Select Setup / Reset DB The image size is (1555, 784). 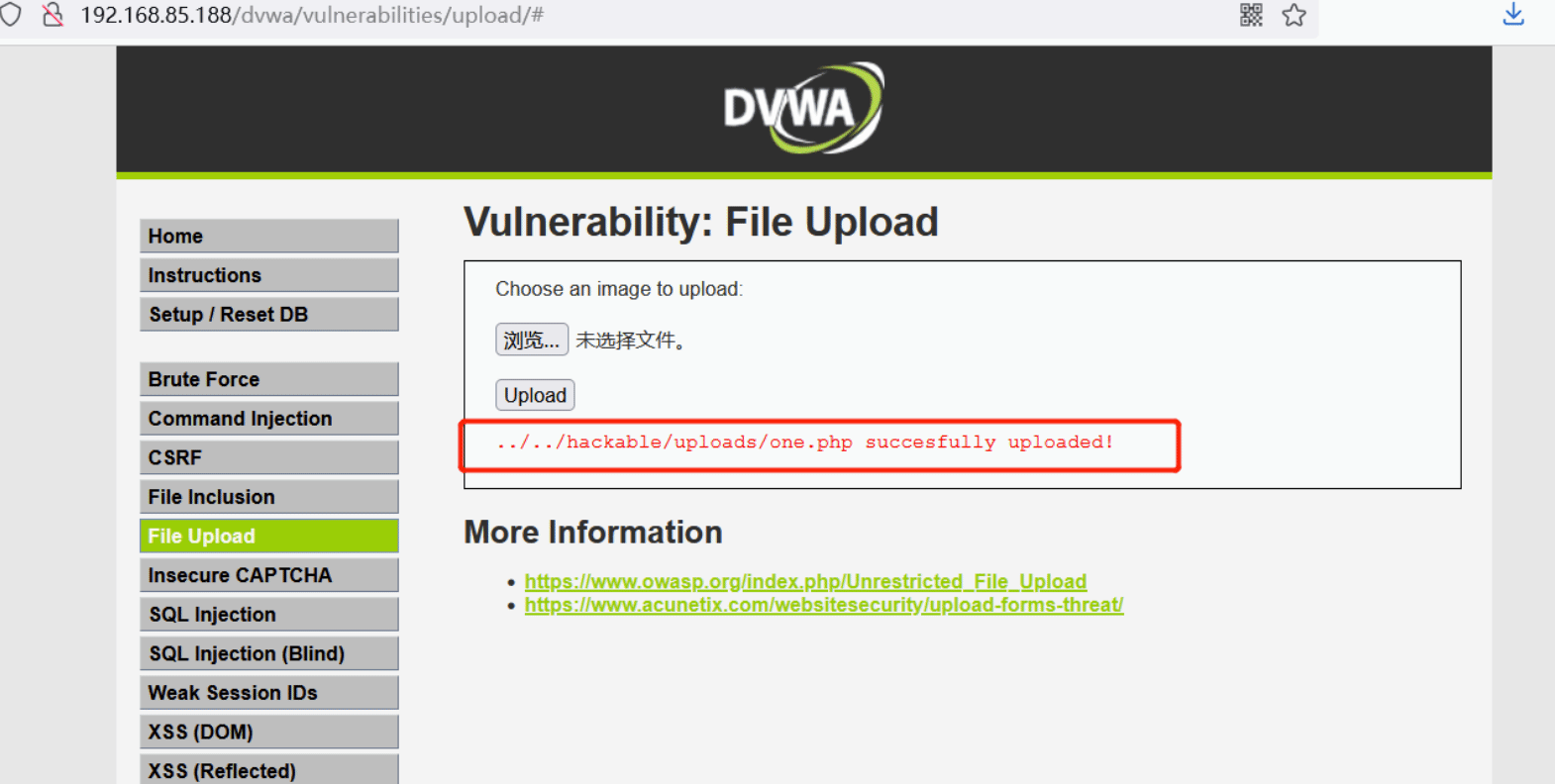[x=269, y=314]
